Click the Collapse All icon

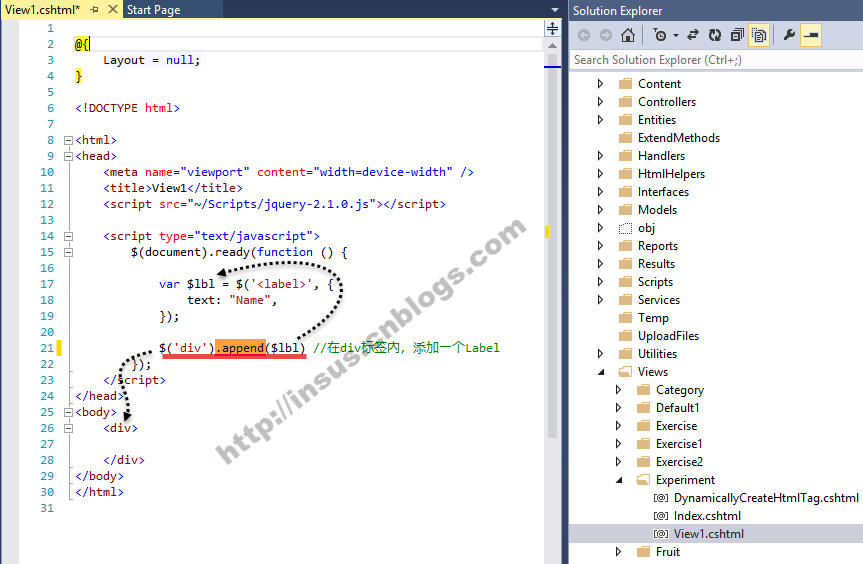[x=737, y=35]
